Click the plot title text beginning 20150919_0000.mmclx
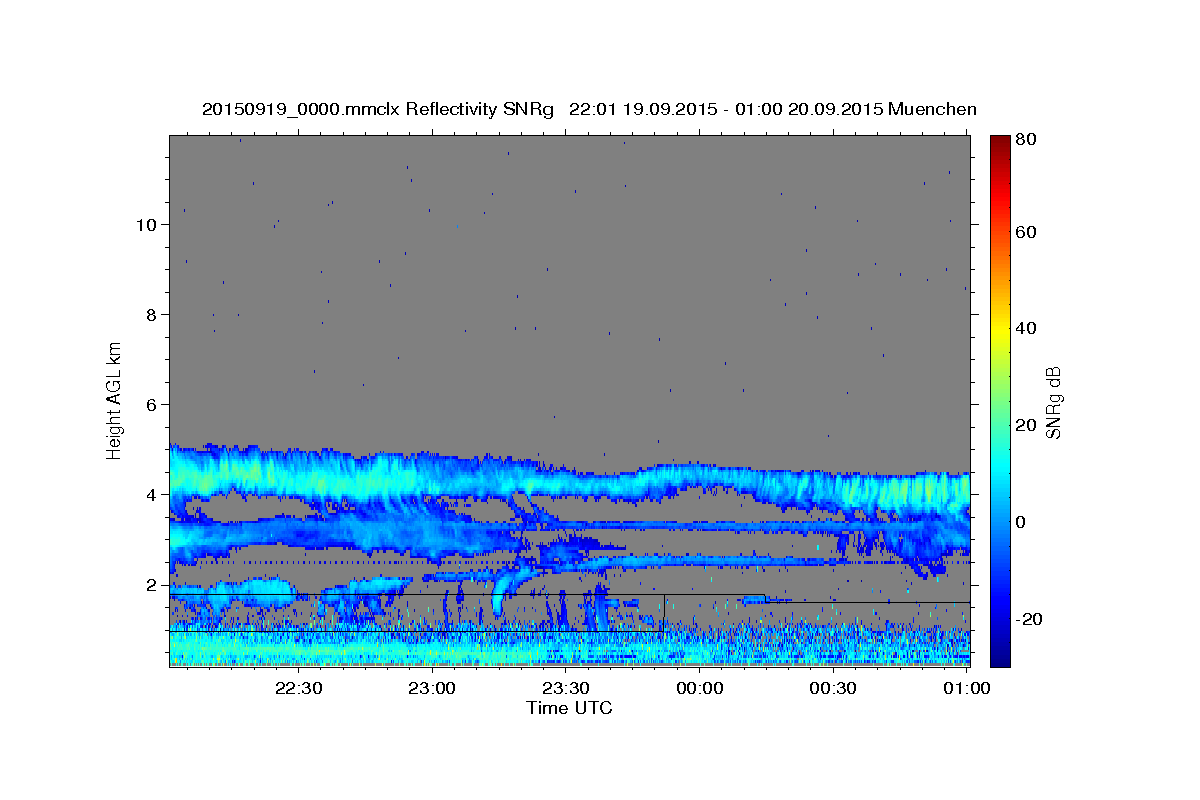The image size is (1200, 800). (589, 109)
